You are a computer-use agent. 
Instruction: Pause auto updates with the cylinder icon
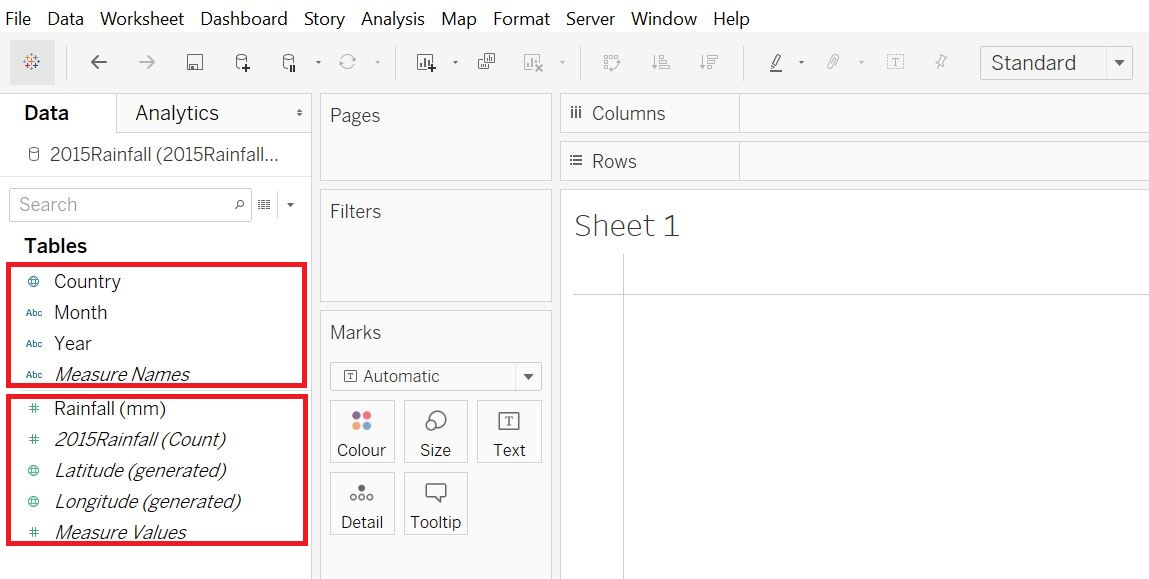coord(289,62)
